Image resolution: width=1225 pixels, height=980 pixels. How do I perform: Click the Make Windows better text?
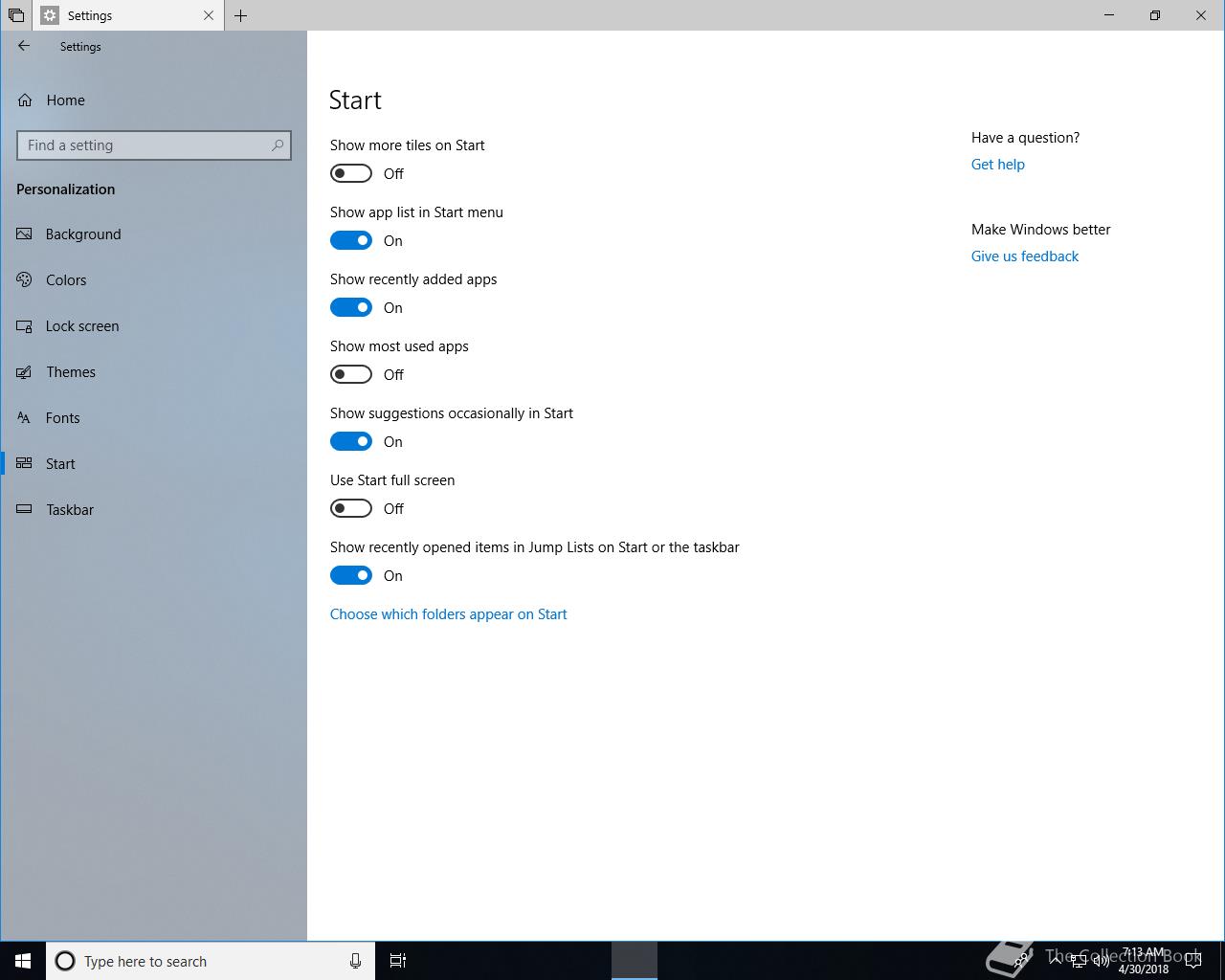pyautogui.click(x=1040, y=230)
